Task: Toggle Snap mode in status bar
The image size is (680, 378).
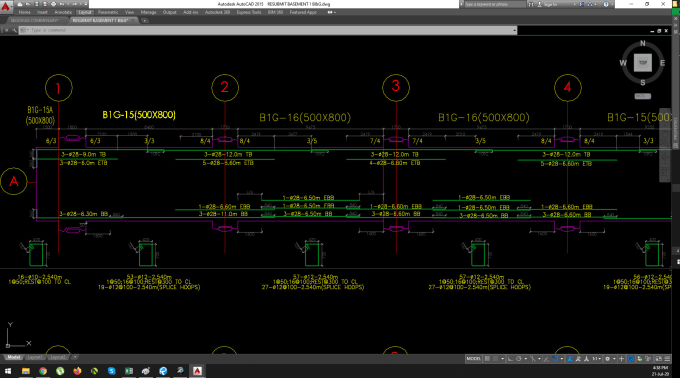Action: 496,359
